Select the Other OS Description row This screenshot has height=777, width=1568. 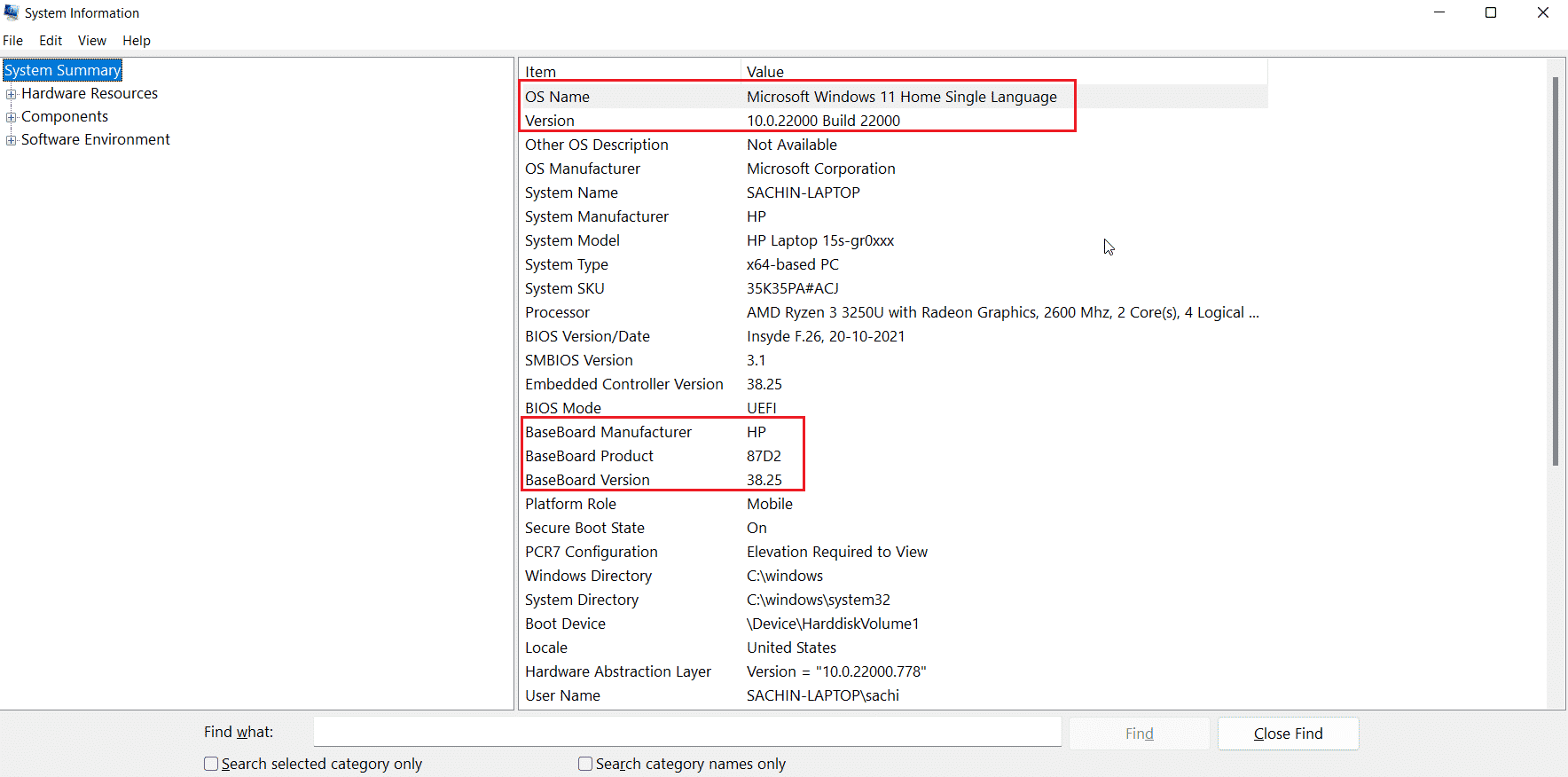893,145
